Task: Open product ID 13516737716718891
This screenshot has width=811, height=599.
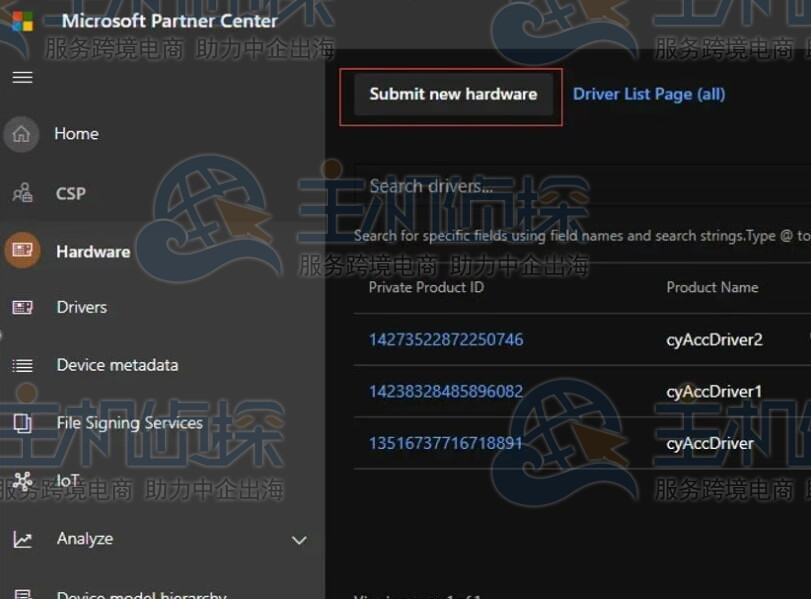Action: click(x=445, y=443)
